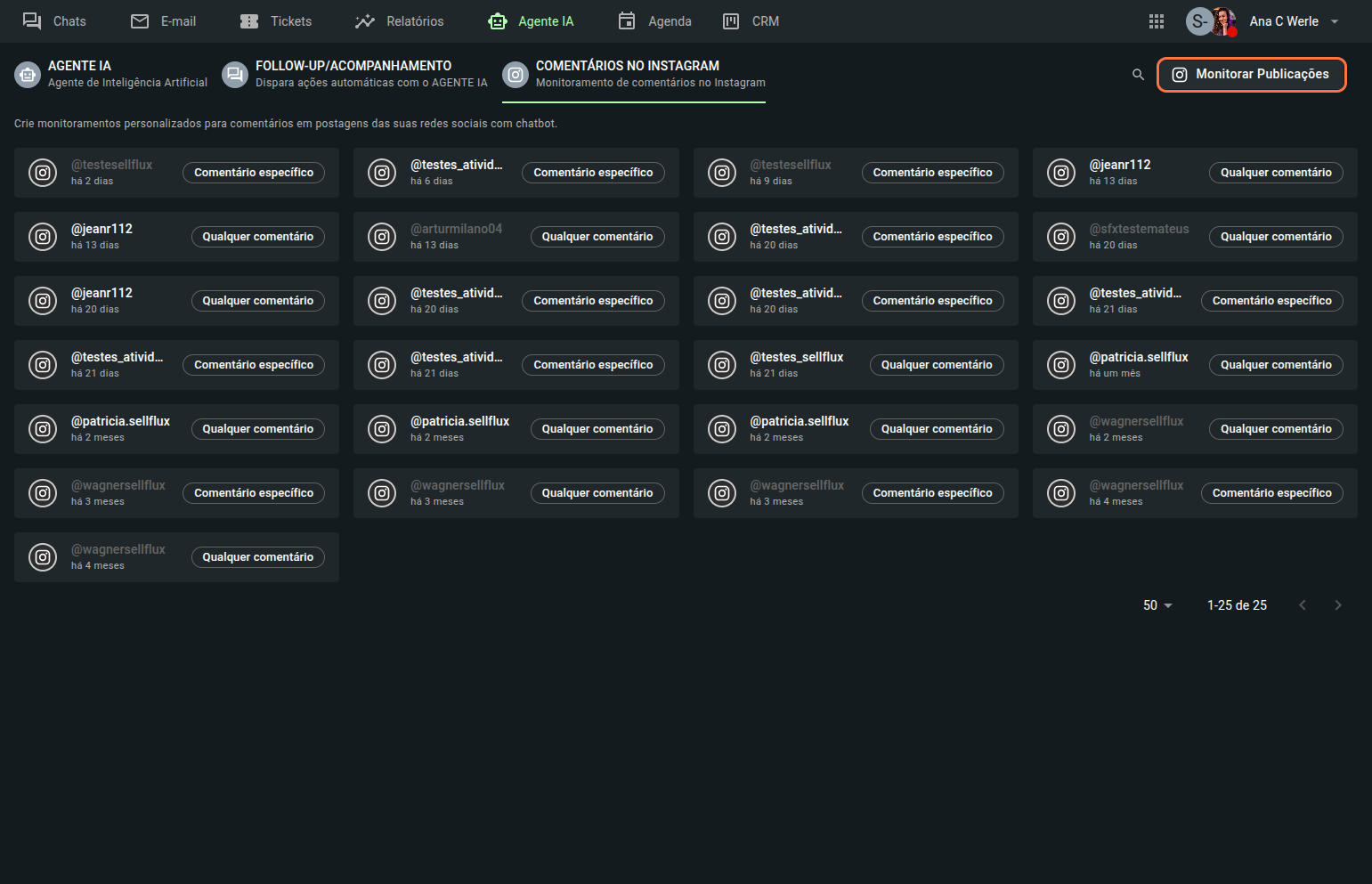Viewport: 1372px width, 884px height.
Task: Click the Monitorar Publicações button
Action: point(1251,75)
